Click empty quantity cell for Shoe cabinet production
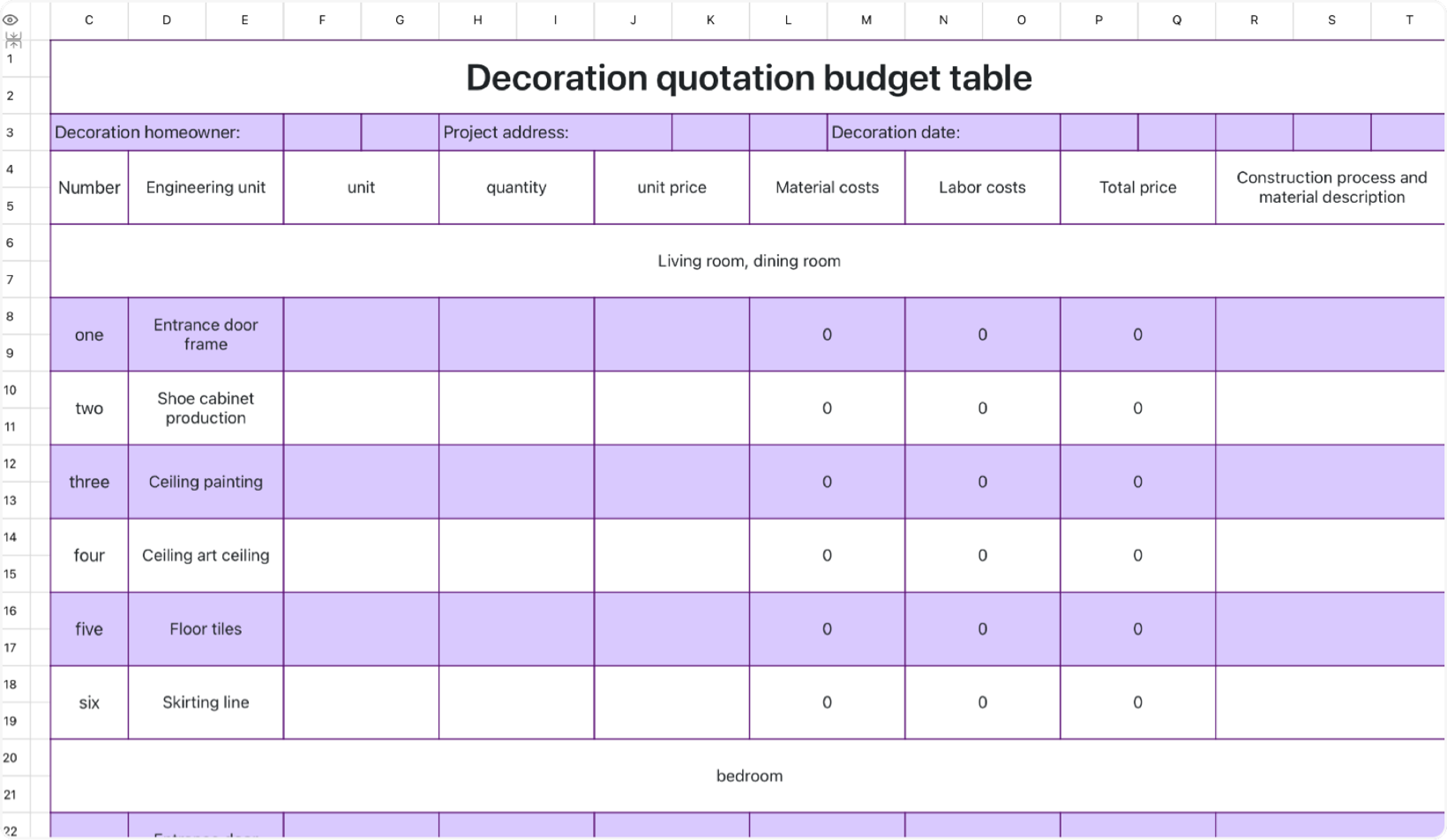Image resolution: width=1447 pixels, height=840 pixels. point(516,408)
